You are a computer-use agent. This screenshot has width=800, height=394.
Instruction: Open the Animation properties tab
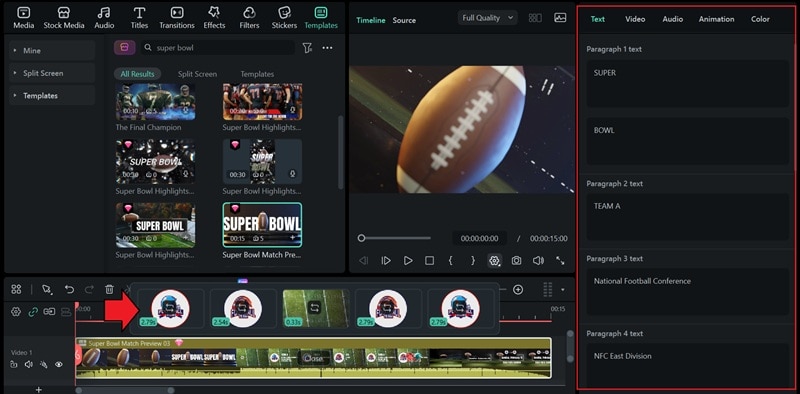[x=716, y=19]
